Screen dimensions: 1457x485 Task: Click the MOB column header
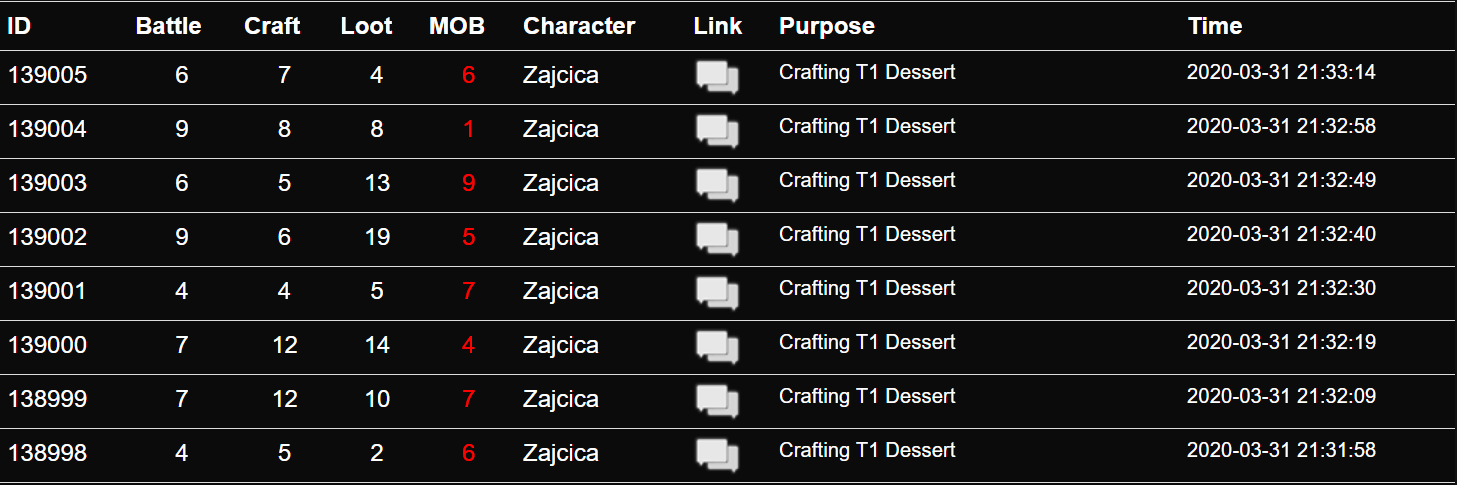(x=457, y=26)
